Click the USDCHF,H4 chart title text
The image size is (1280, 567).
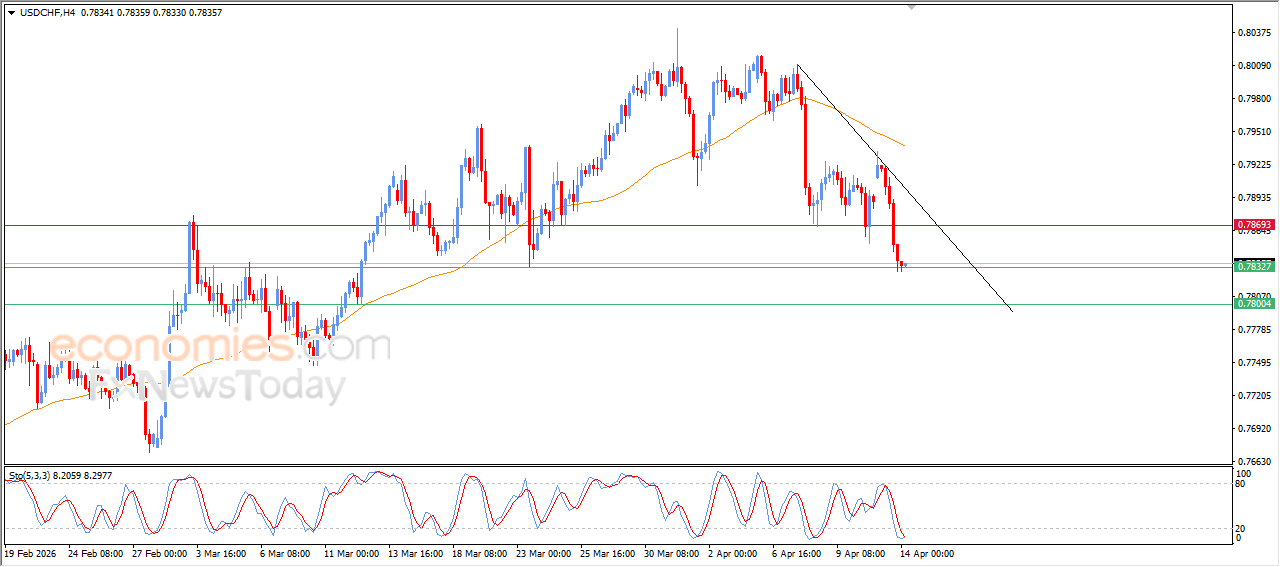tap(48, 12)
